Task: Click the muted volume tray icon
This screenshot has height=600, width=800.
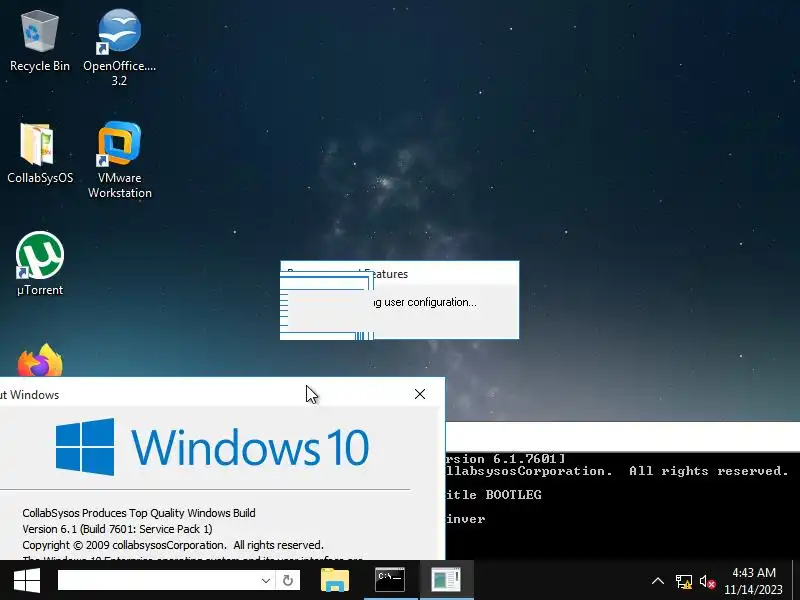Action: [707, 581]
